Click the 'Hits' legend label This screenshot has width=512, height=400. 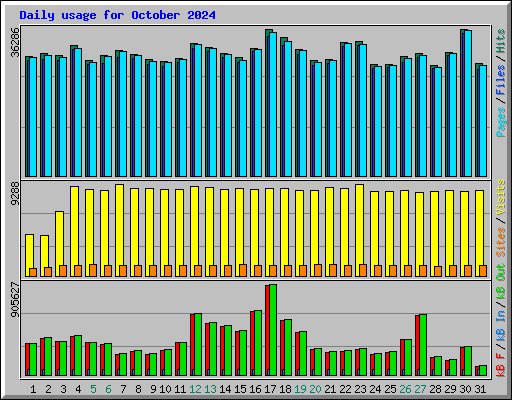tap(500, 41)
